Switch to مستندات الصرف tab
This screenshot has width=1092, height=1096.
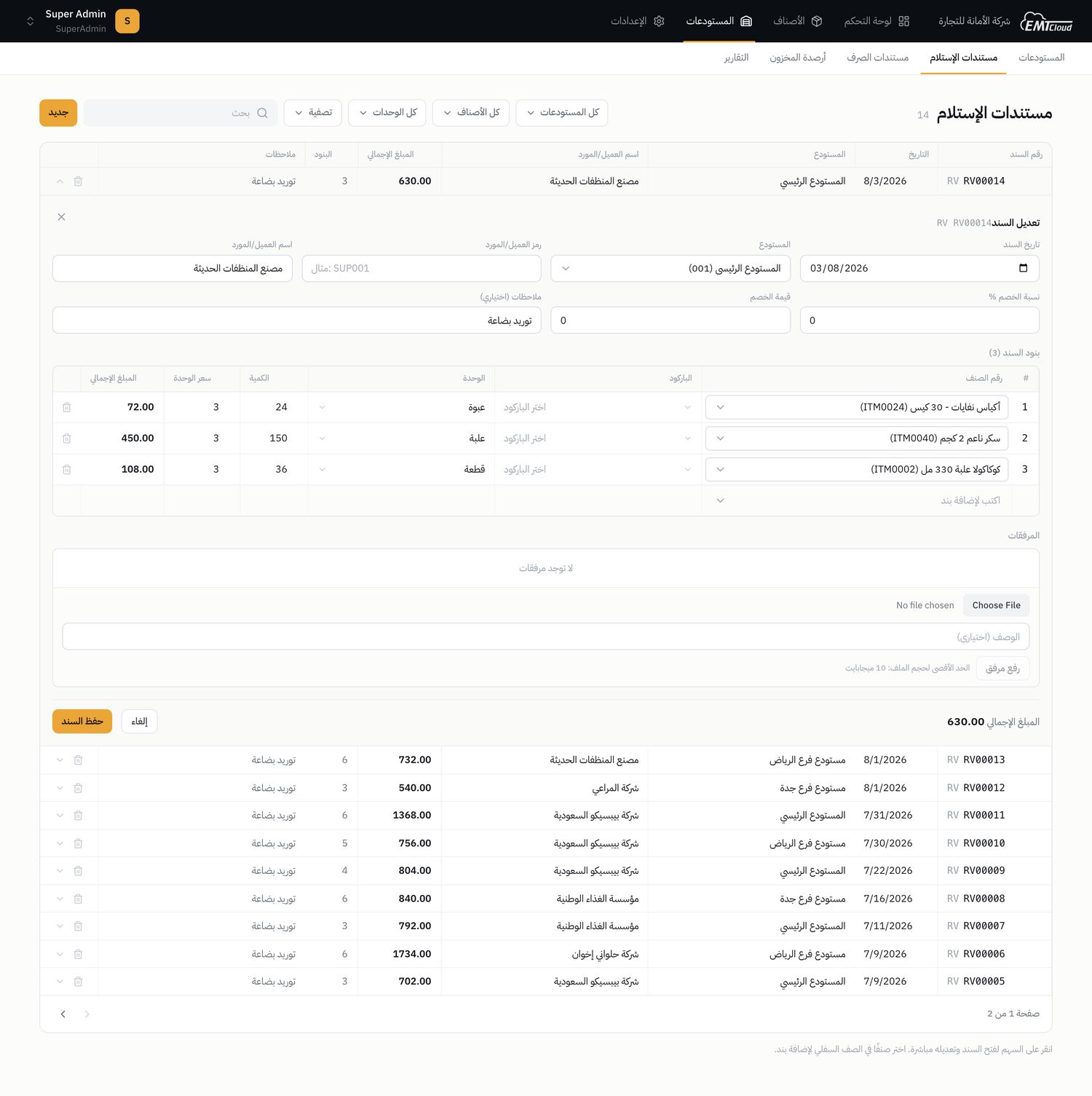(877, 58)
